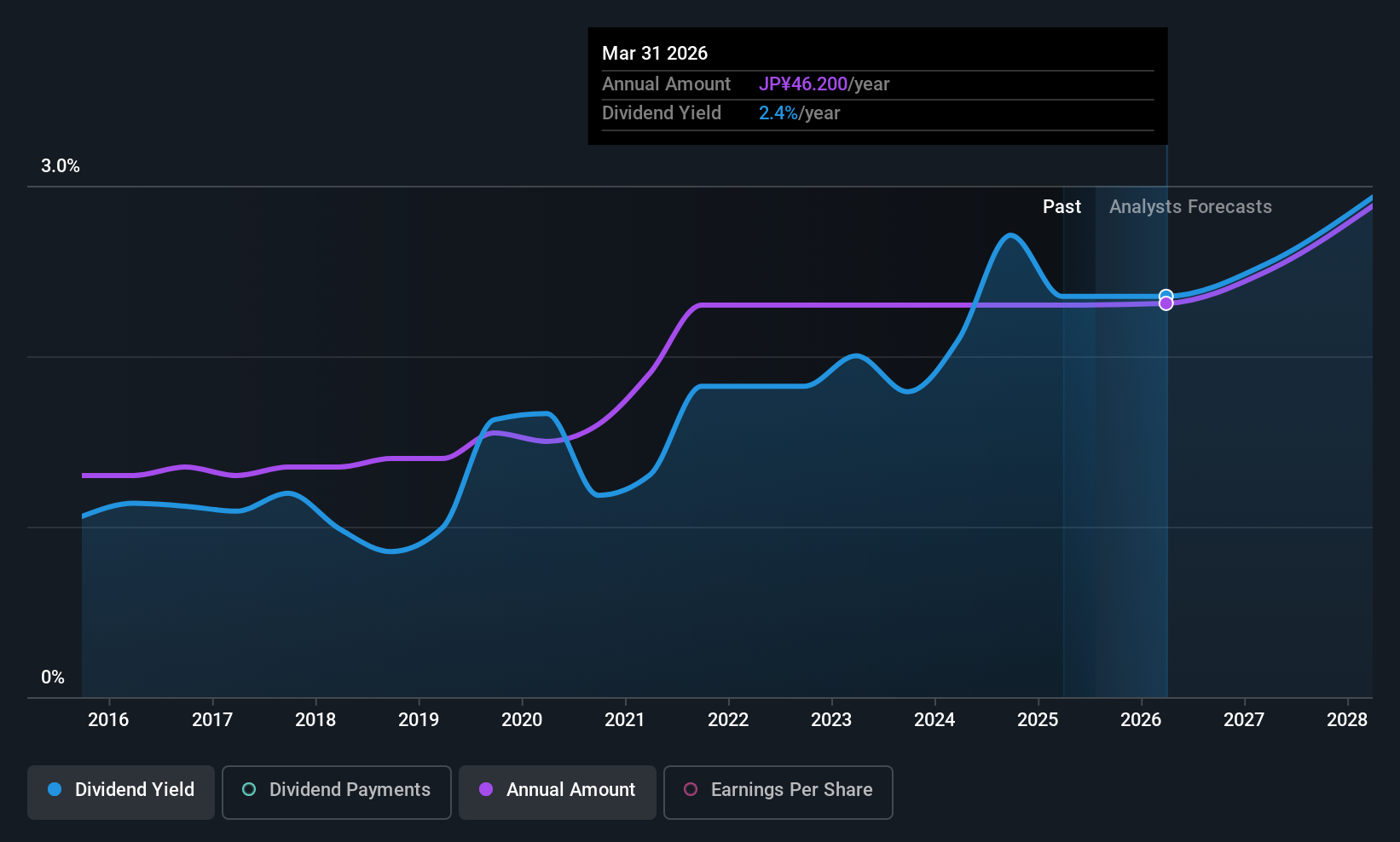
Task: Click the Past region label
Action: 1062,207
